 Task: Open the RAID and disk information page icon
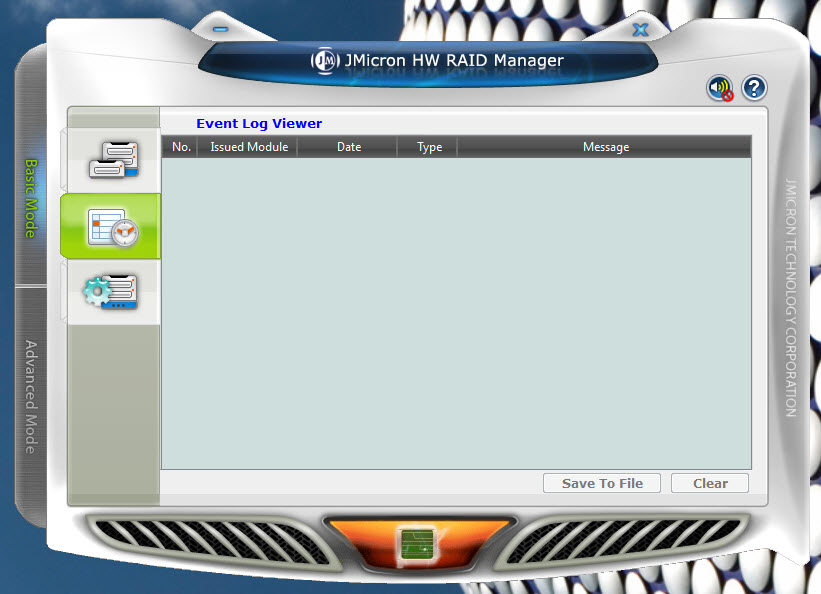coord(114,160)
